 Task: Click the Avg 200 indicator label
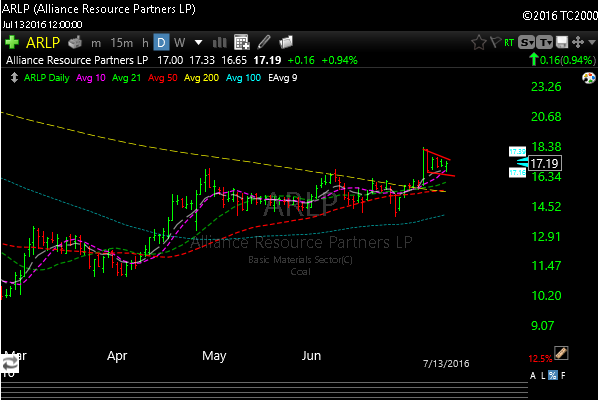coord(201,78)
